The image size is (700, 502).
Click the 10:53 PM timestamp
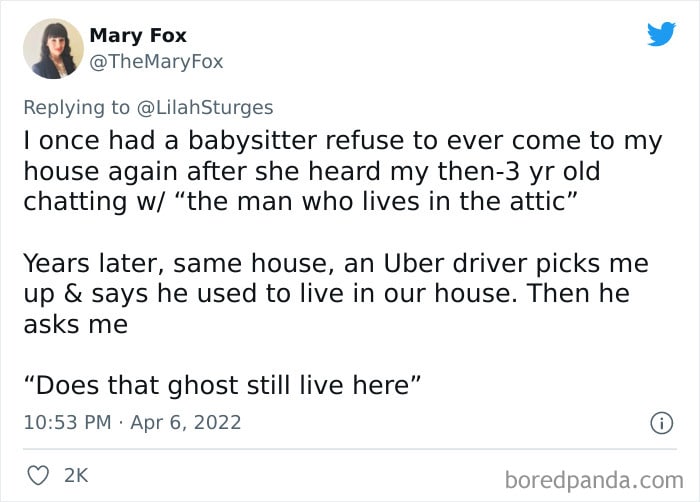coord(67,422)
